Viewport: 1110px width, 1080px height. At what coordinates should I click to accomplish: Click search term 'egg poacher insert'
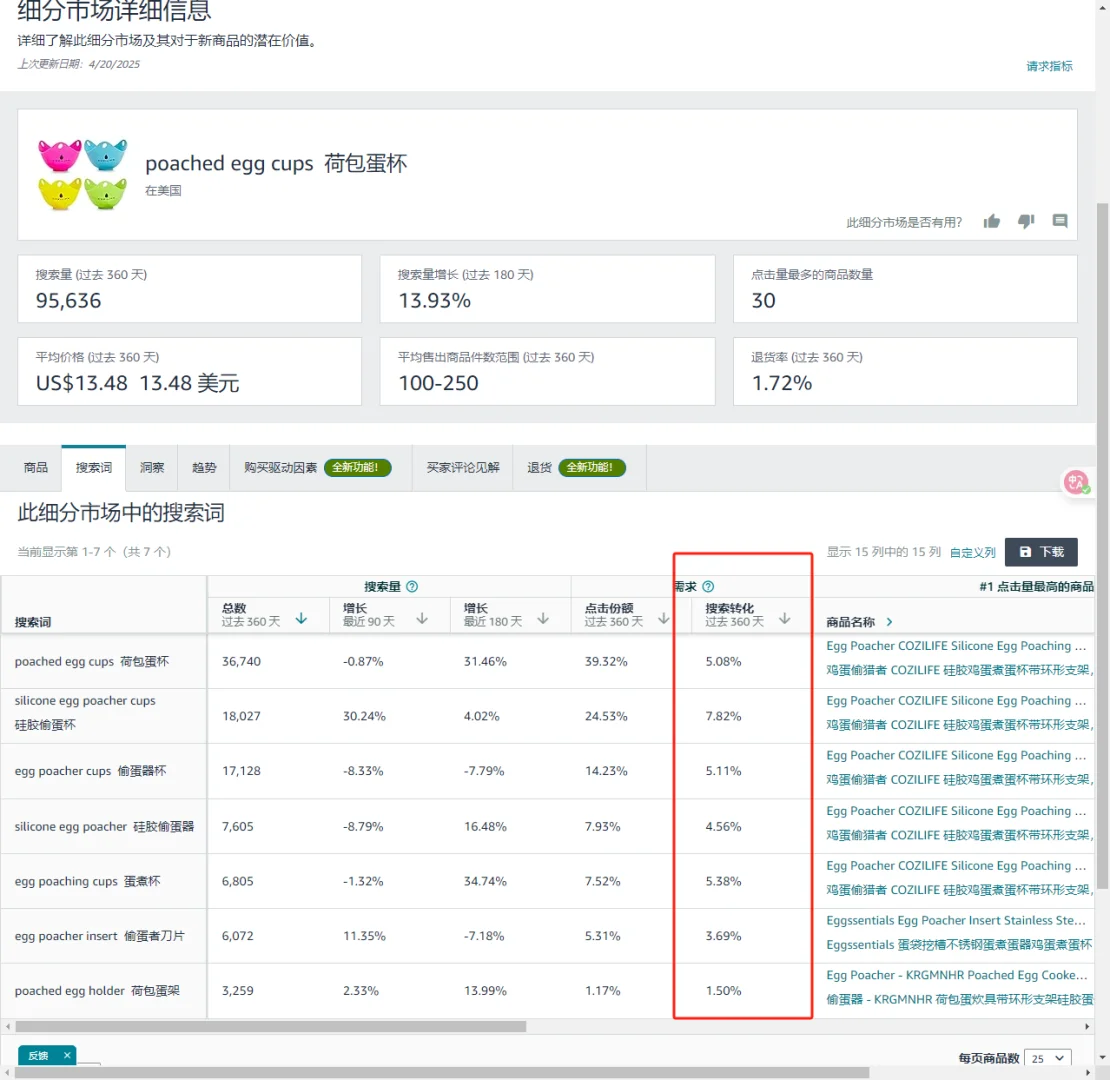coord(99,936)
